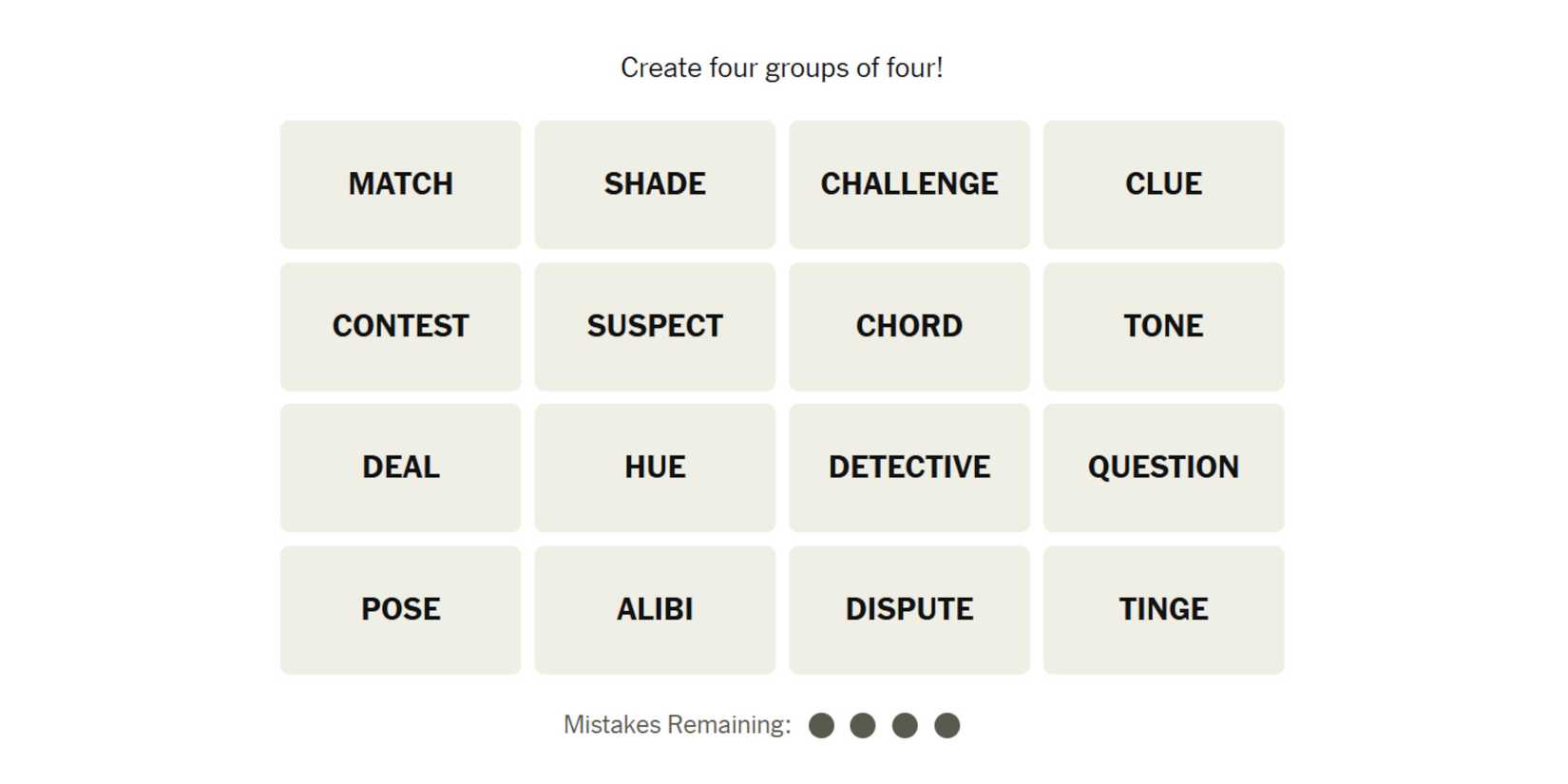Click the DISPUTE tile

click(x=909, y=609)
